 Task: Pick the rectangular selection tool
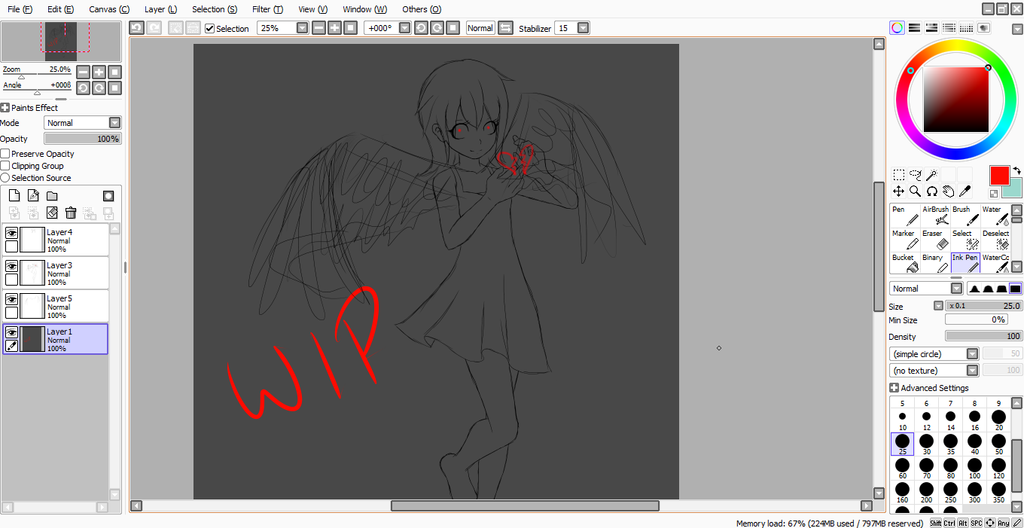pos(899,174)
